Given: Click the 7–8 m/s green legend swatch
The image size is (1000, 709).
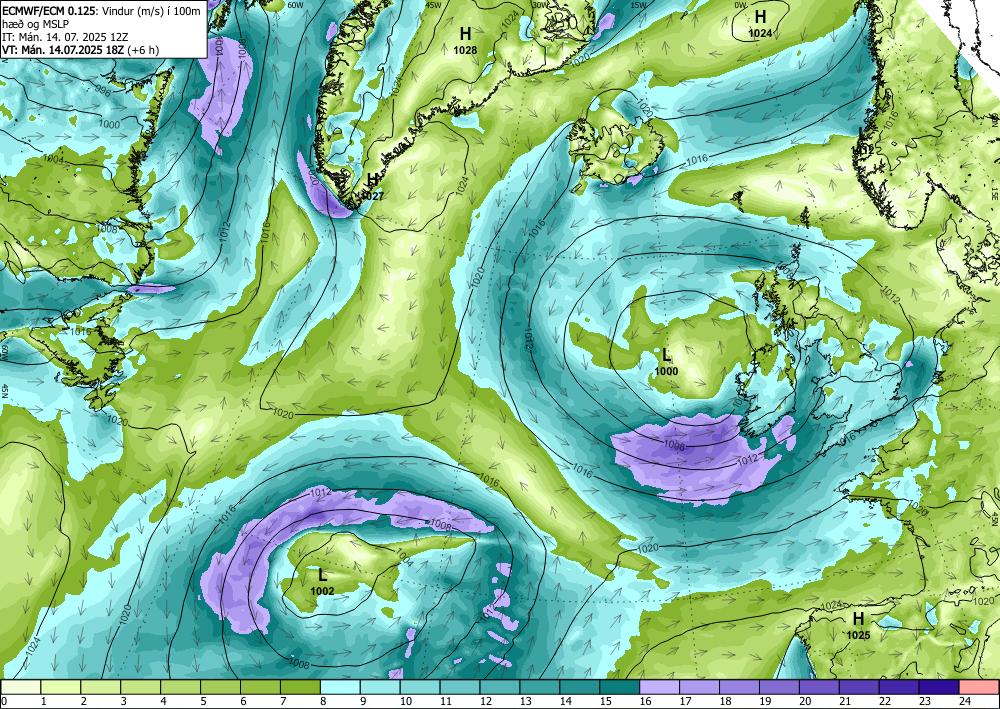Looking at the screenshot, I should point(300,687).
